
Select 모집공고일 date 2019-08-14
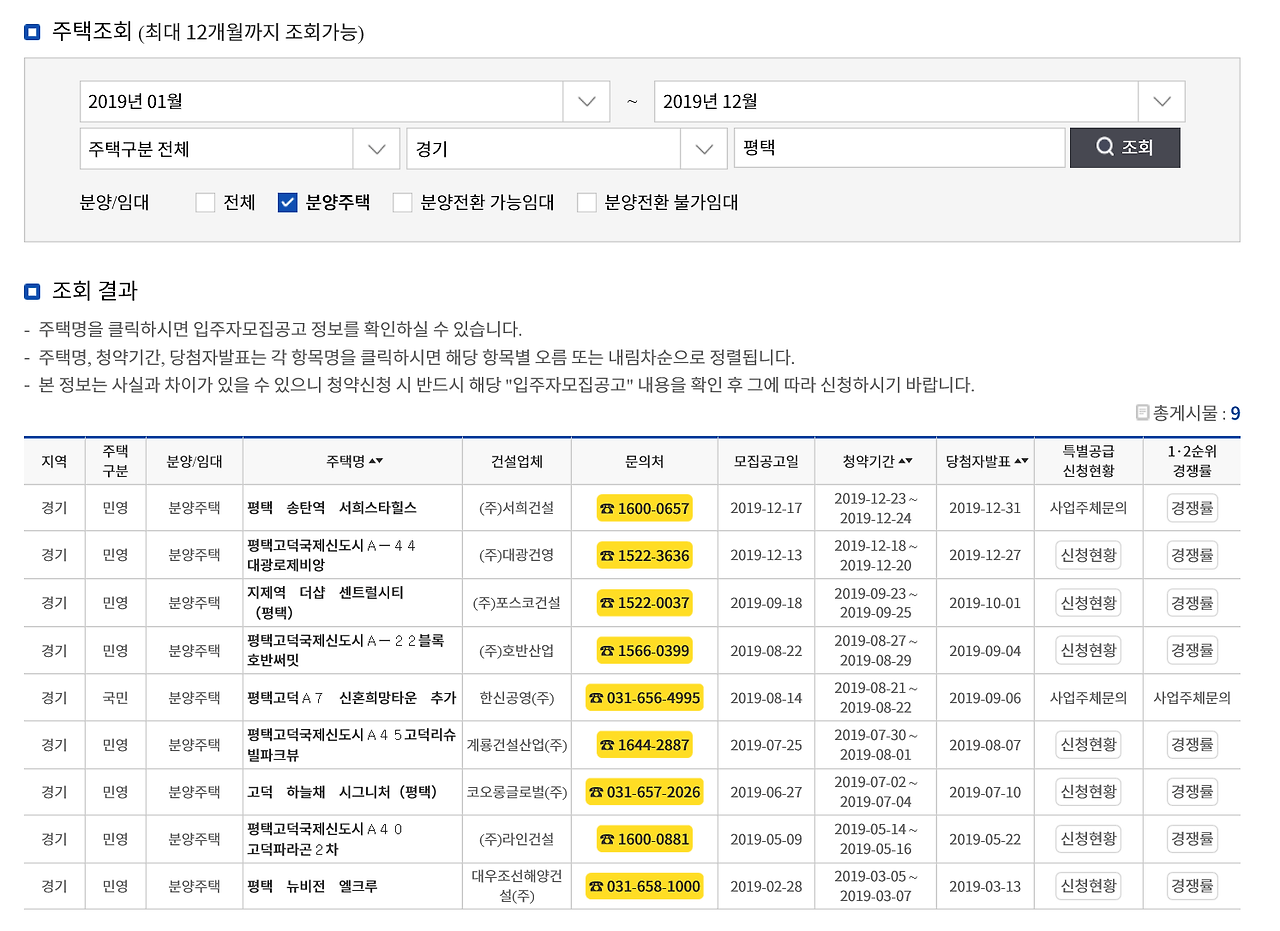tap(766, 698)
